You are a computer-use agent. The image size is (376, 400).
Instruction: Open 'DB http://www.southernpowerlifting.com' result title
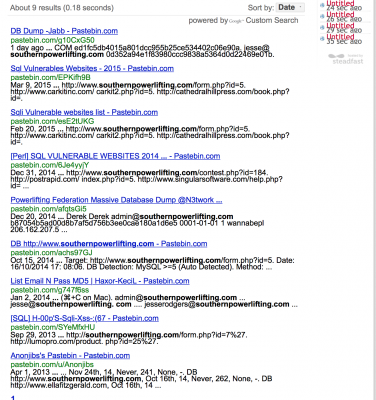pyautogui.click(x=109, y=244)
